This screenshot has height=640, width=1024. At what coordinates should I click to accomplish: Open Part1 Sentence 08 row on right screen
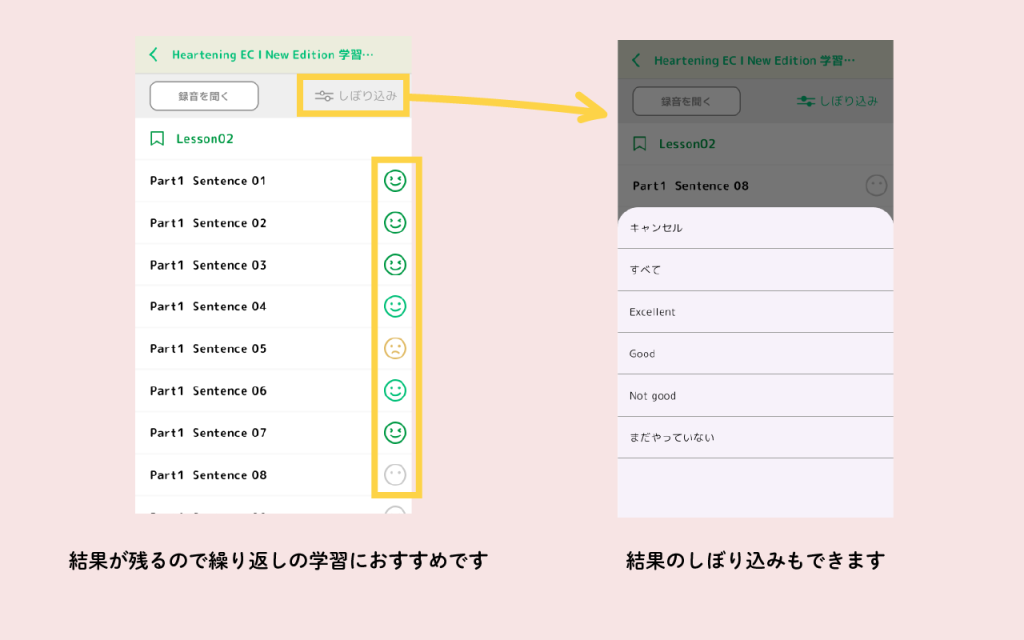tap(756, 185)
